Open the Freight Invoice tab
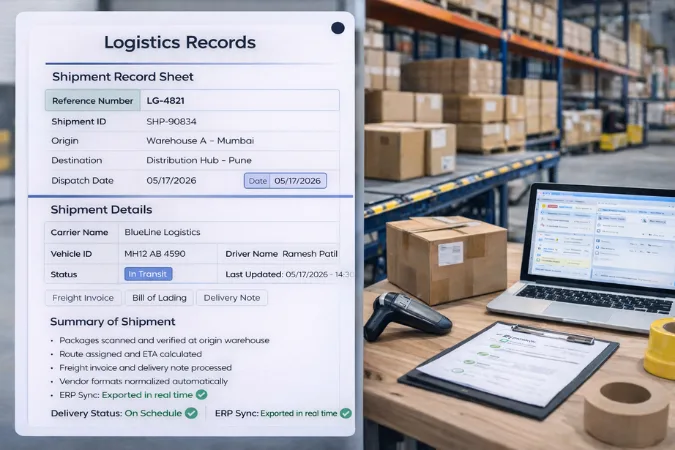Image resolution: width=675 pixels, height=450 pixels. 84,297
